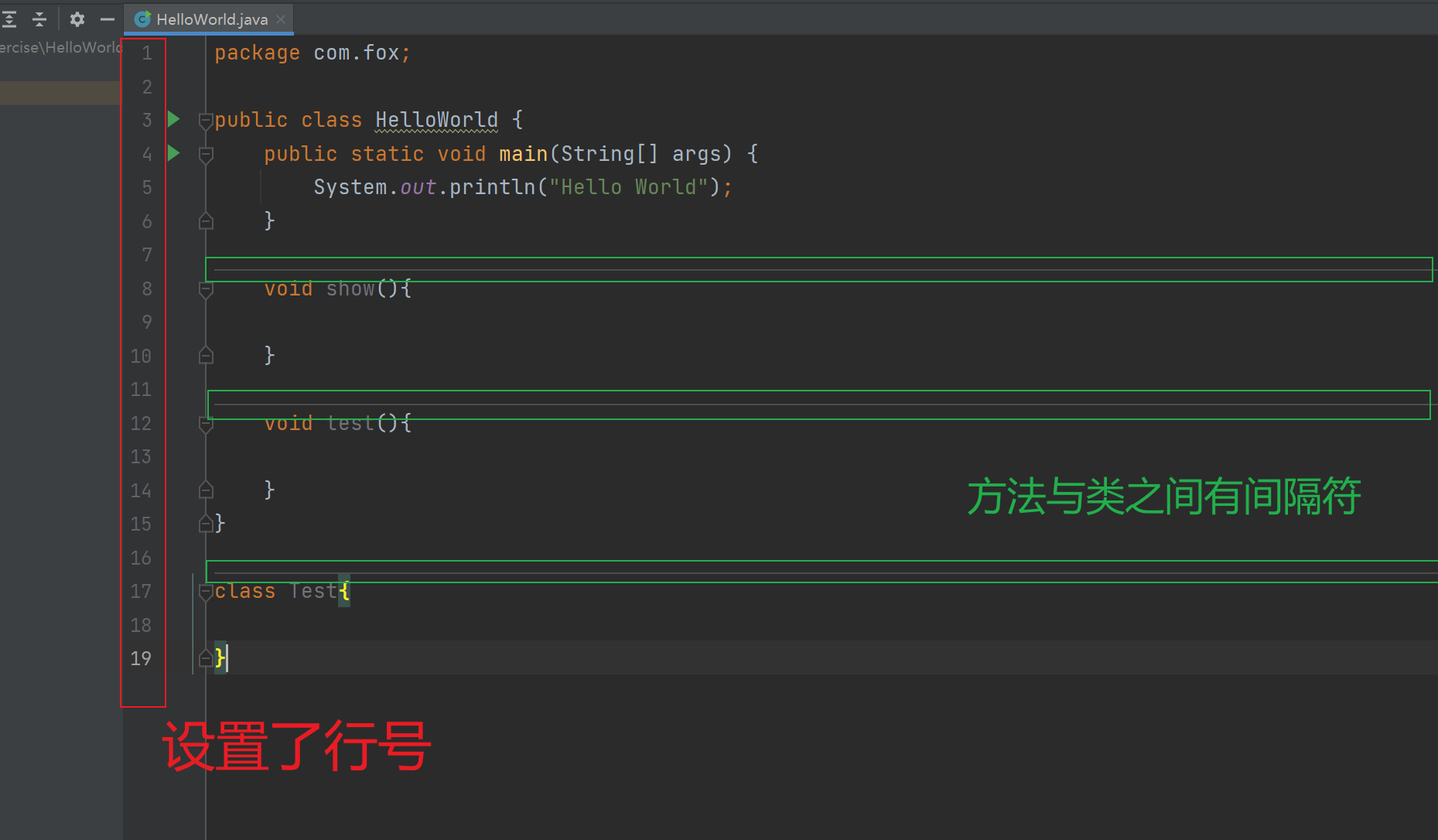The image size is (1438, 840).
Task: Click the com.fox package name
Action: click(x=357, y=53)
